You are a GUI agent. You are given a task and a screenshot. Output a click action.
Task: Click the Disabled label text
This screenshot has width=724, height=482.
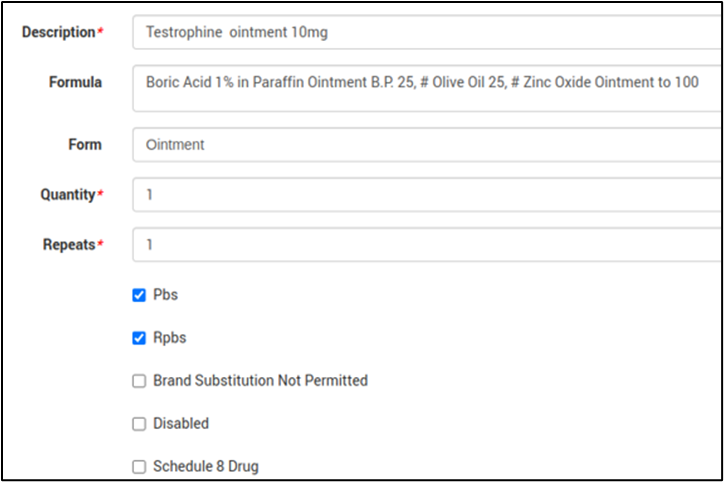181,424
